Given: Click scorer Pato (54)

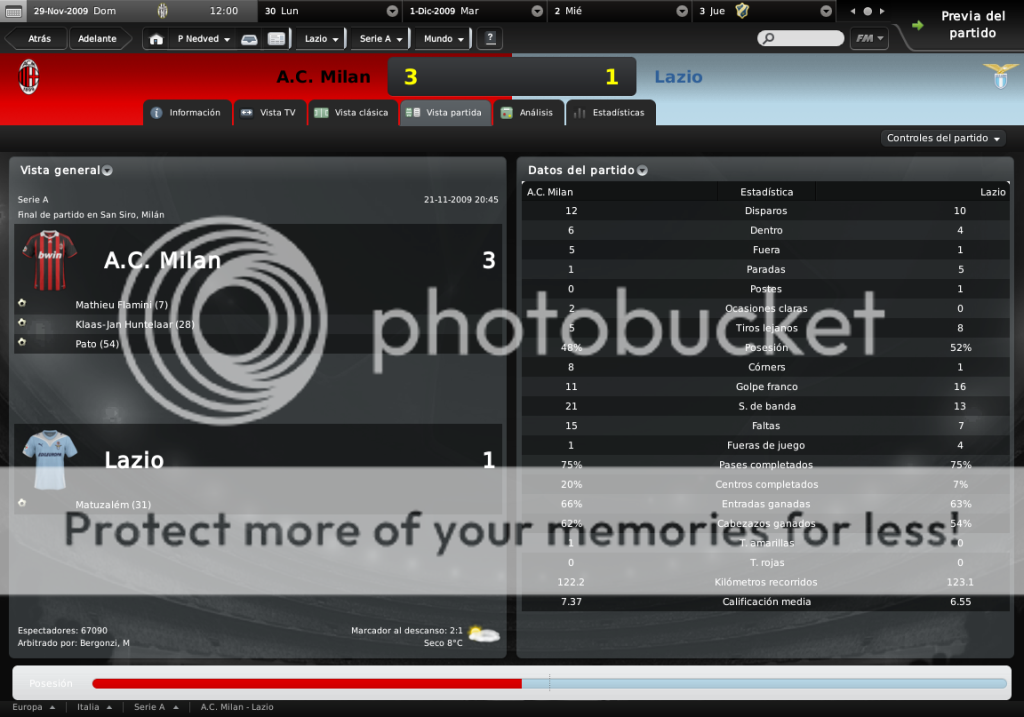Looking at the screenshot, I should pos(97,344).
